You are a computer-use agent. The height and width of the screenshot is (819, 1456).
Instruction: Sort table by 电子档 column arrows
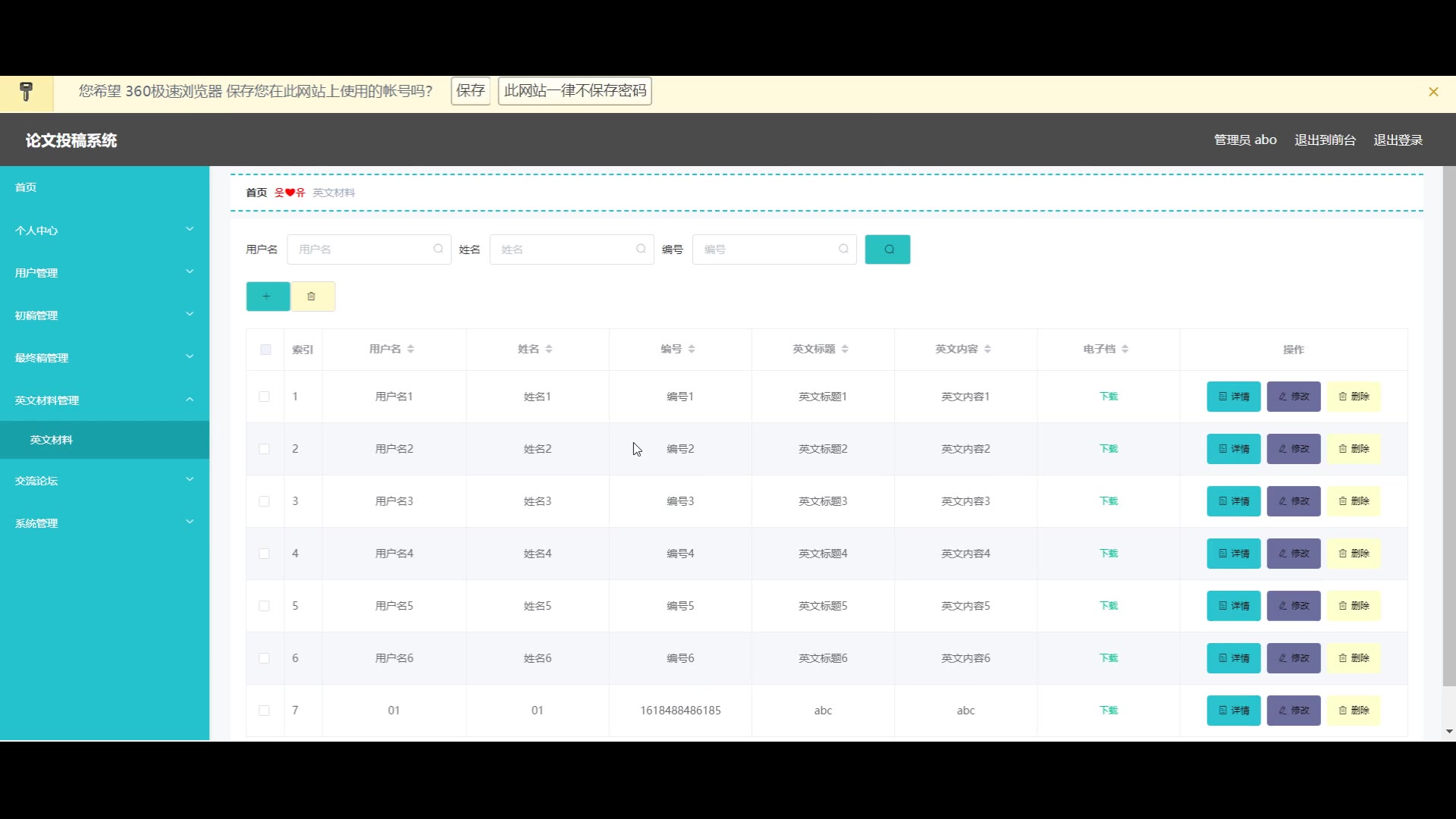click(1125, 349)
